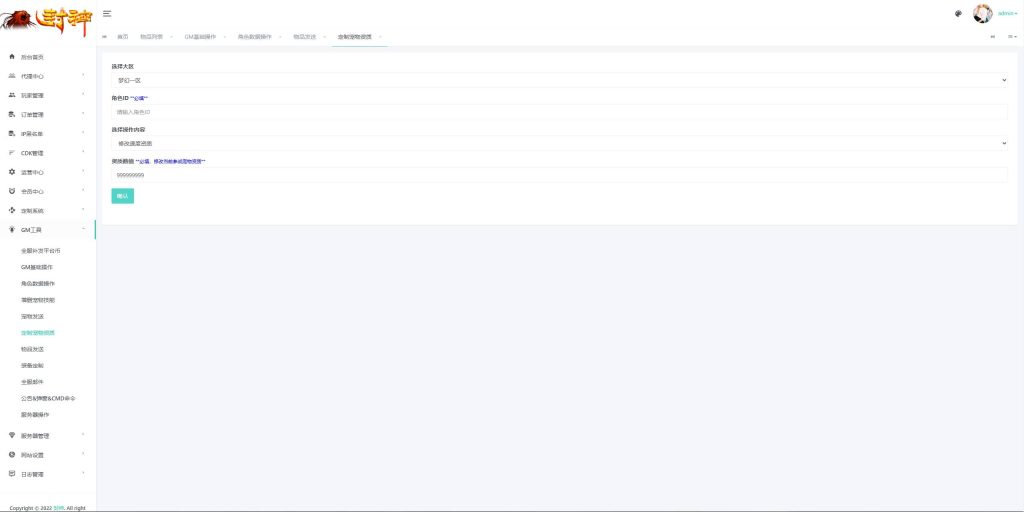Screen dimensions: 1024x512
Task: Switch to the 首页 tab
Action: [x=122, y=36]
